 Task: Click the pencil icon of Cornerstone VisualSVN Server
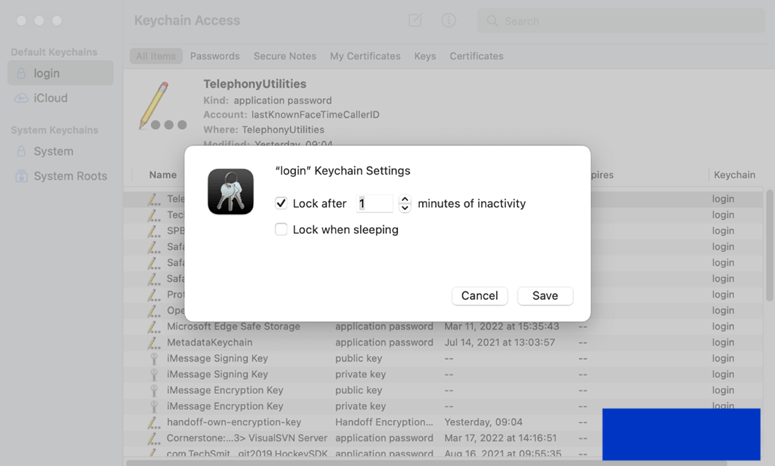(x=154, y=438)
